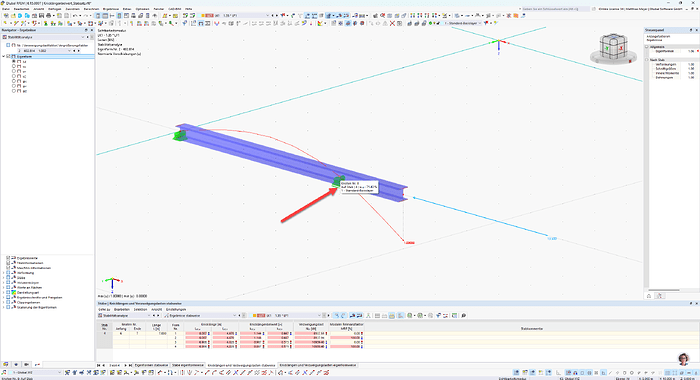Select the uy radio button under Eigenform

pos(14,71)
